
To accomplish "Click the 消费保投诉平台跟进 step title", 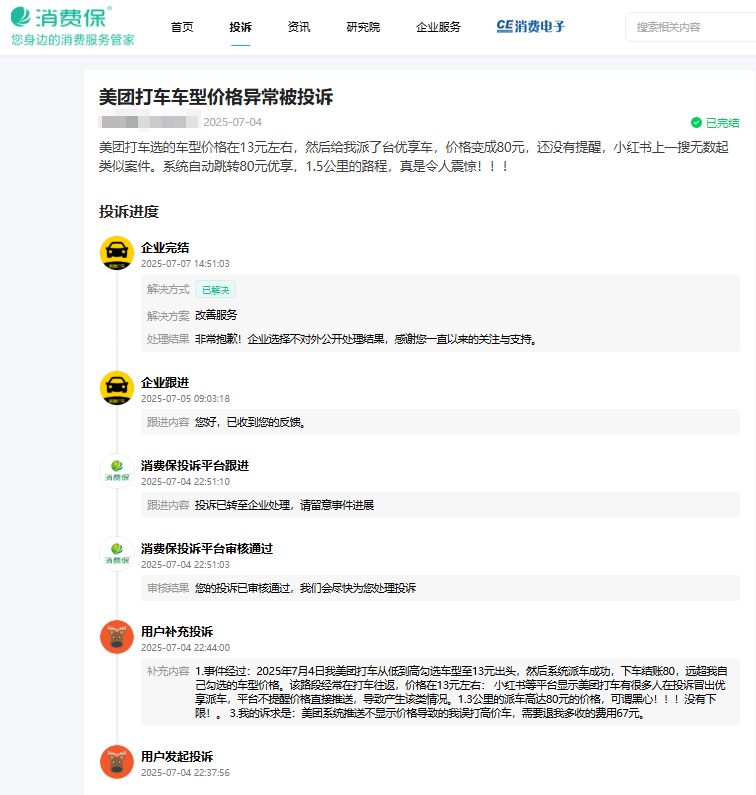I will (x=195, y=465).
